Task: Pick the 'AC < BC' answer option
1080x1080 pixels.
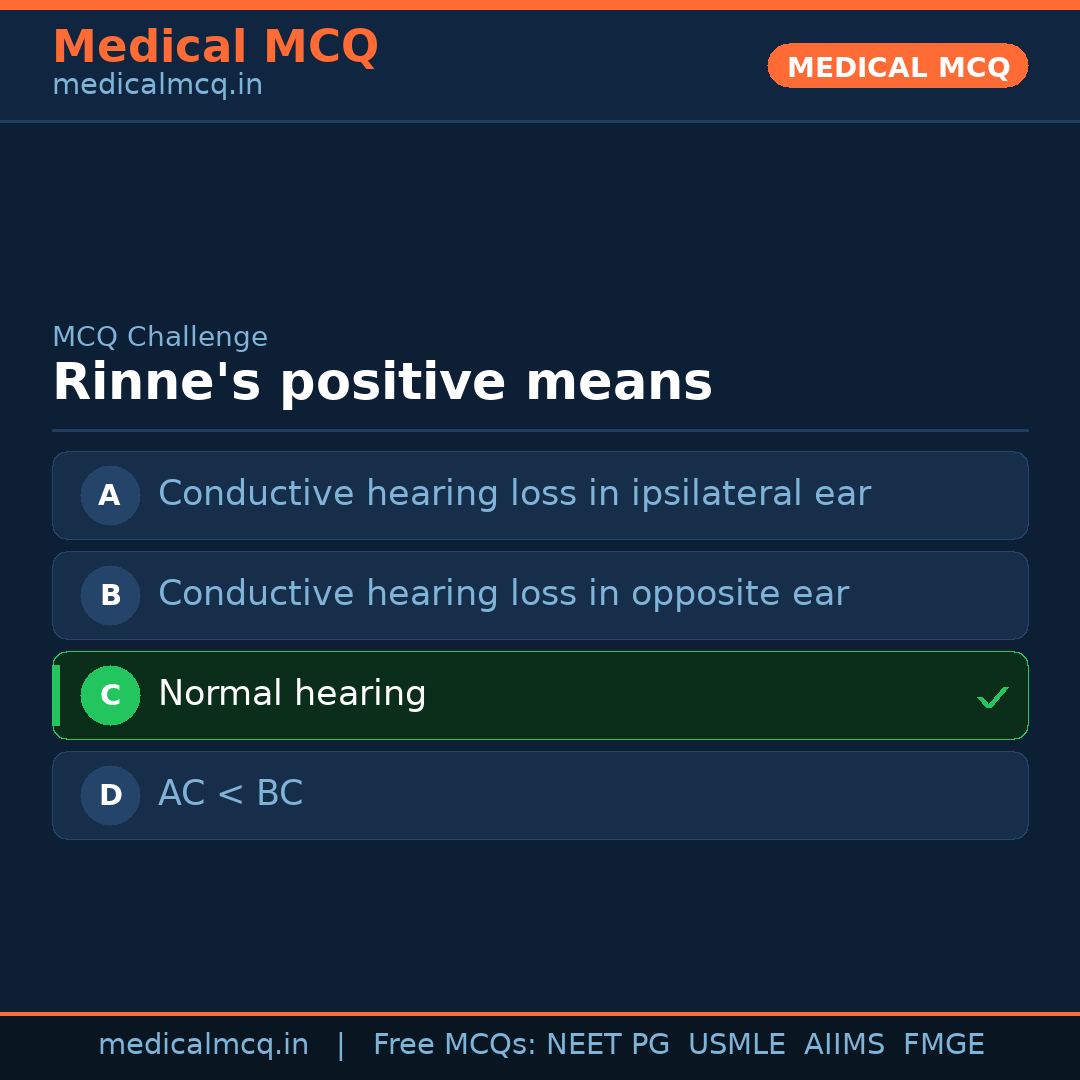Action: pyautogui.click(x=230, y=794)
